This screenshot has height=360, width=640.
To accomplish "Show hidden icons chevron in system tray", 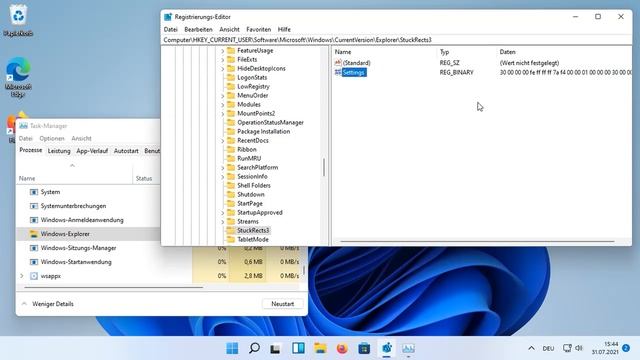I will (531, 348).
